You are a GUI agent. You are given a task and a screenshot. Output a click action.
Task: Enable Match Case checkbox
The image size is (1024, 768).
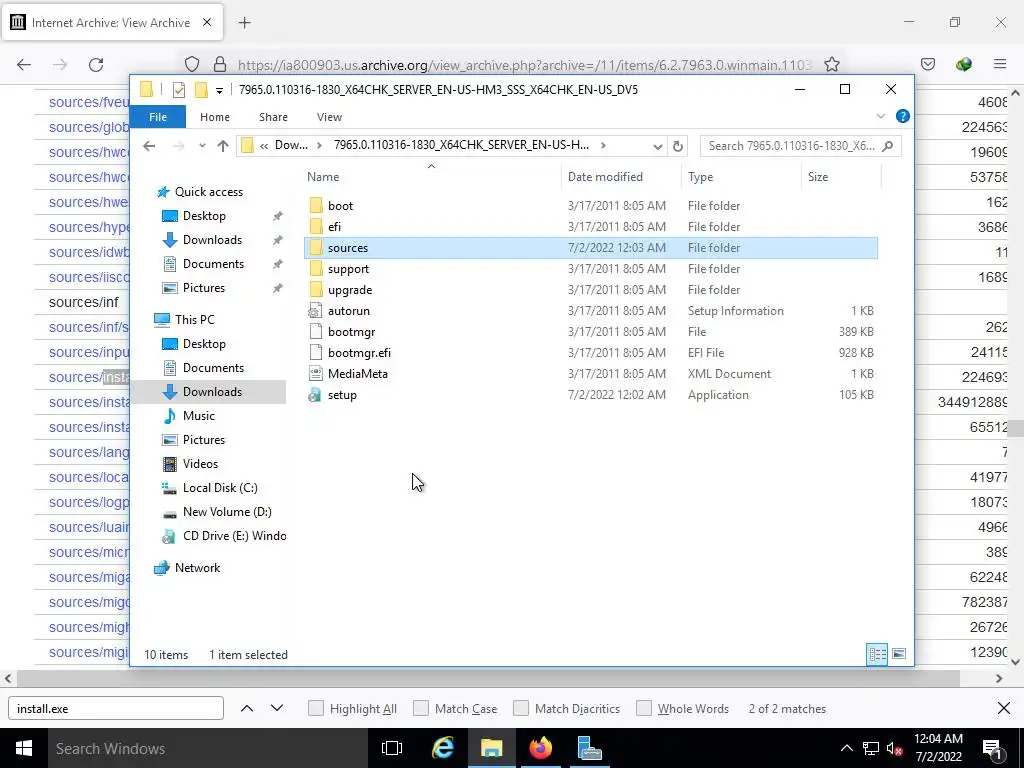point(421,708)
